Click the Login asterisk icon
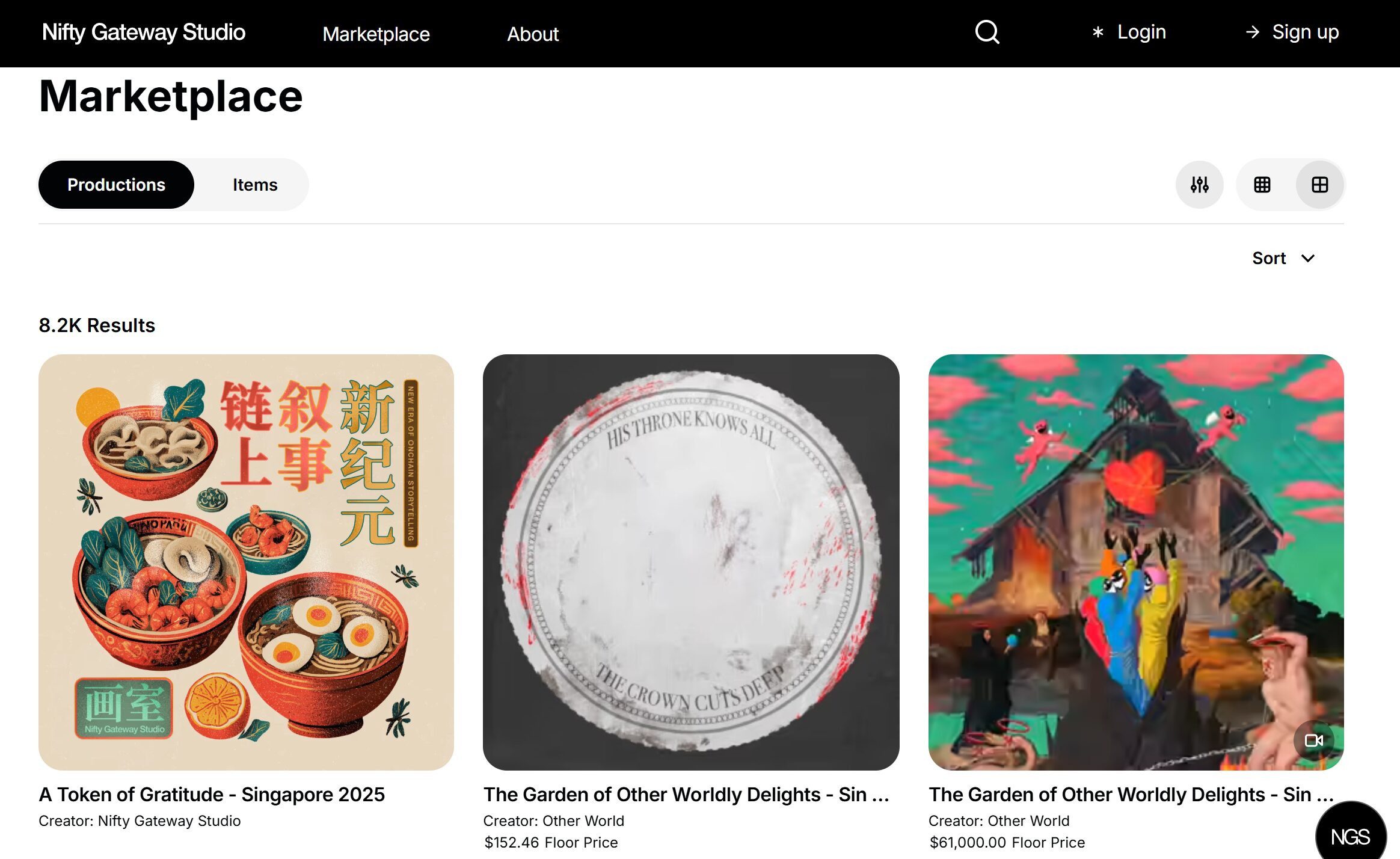 tap(1098, 32)
